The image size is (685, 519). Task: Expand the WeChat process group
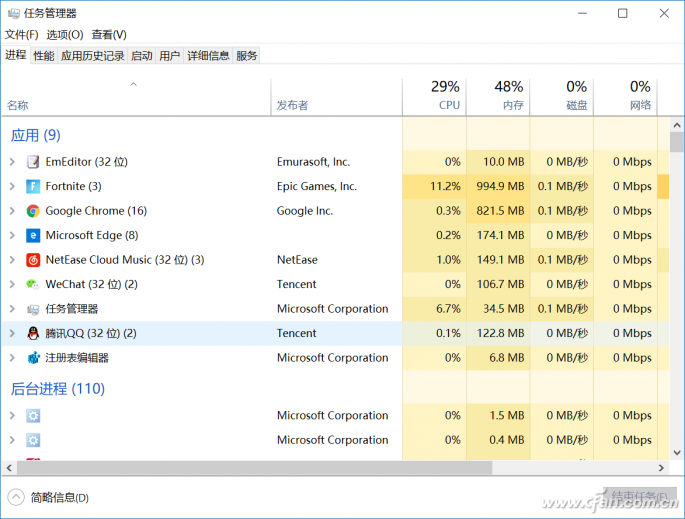click(x=12, y=284)
